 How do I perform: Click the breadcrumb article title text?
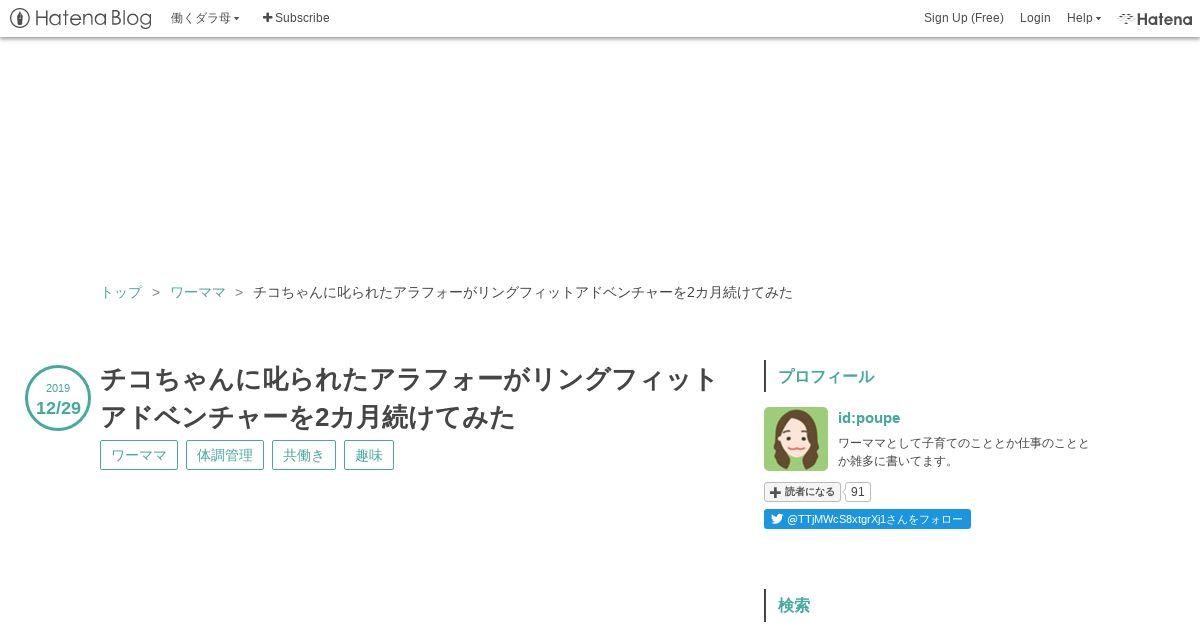coord(523,292)
